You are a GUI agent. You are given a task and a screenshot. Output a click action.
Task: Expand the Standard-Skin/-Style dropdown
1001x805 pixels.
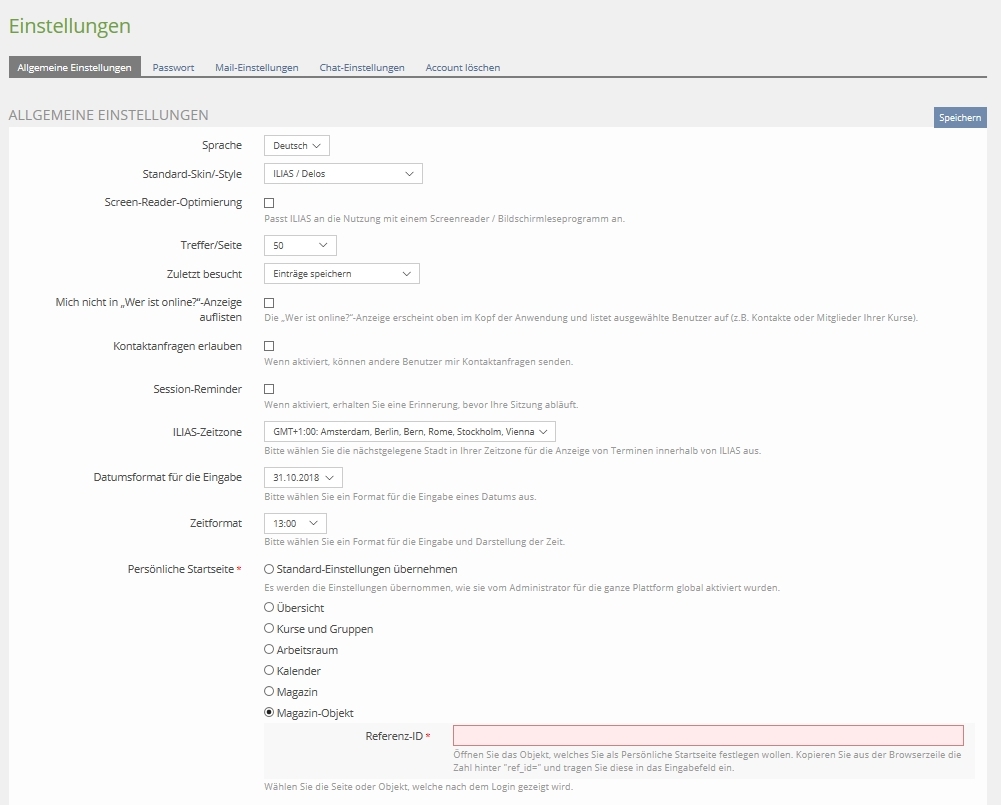pos(343,174)
